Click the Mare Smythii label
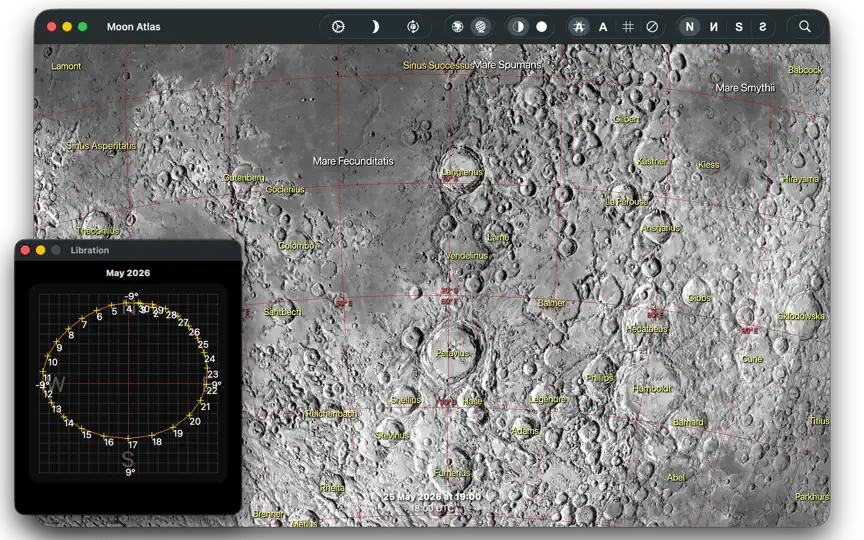 (745, 88)
